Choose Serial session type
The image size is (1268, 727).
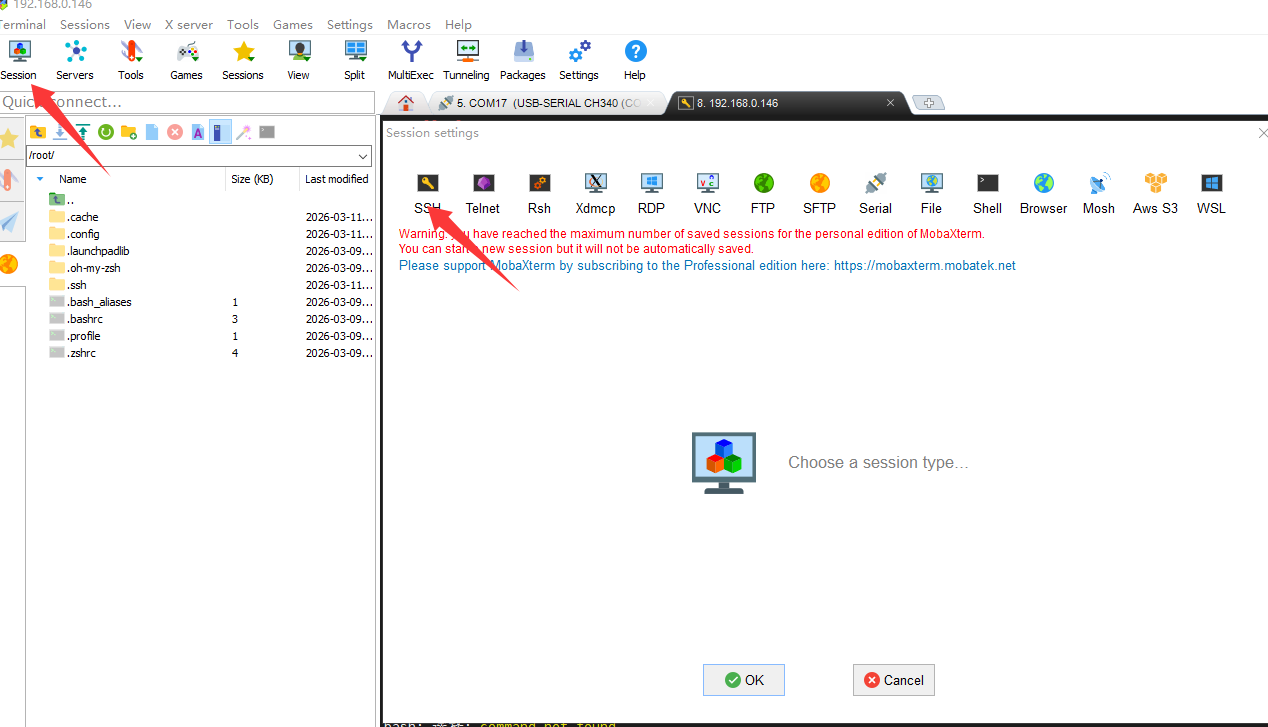pyautogui.click(x=875, y=194)
